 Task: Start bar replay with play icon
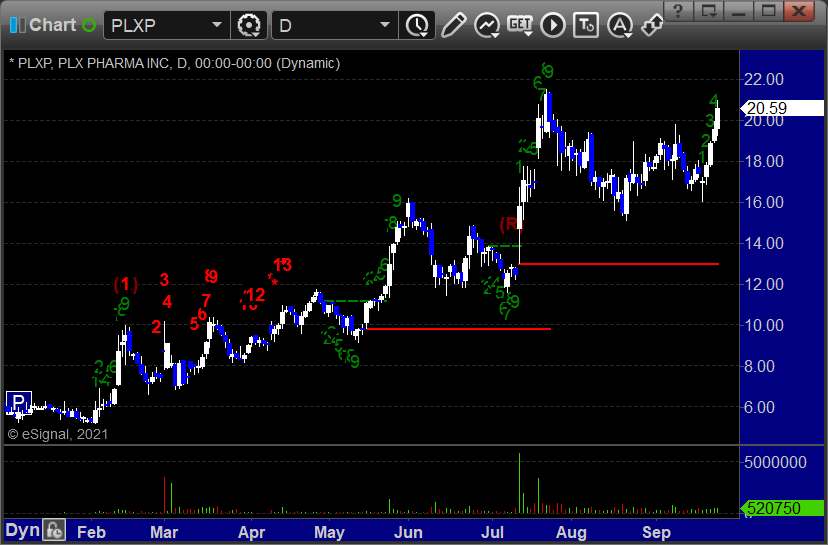(x=553, y=25)
